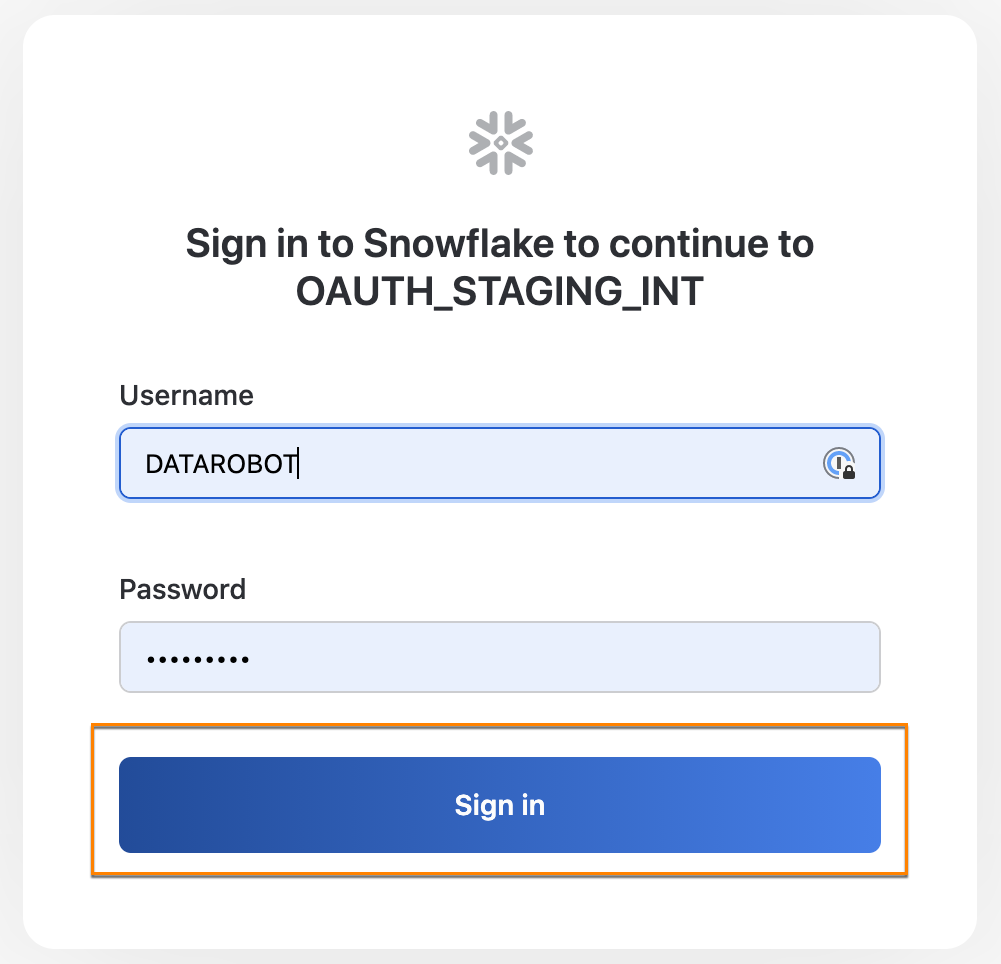Click "Sign in to" at the heading start
This screenshot has height=964, width=1001.
pos(269,244)
